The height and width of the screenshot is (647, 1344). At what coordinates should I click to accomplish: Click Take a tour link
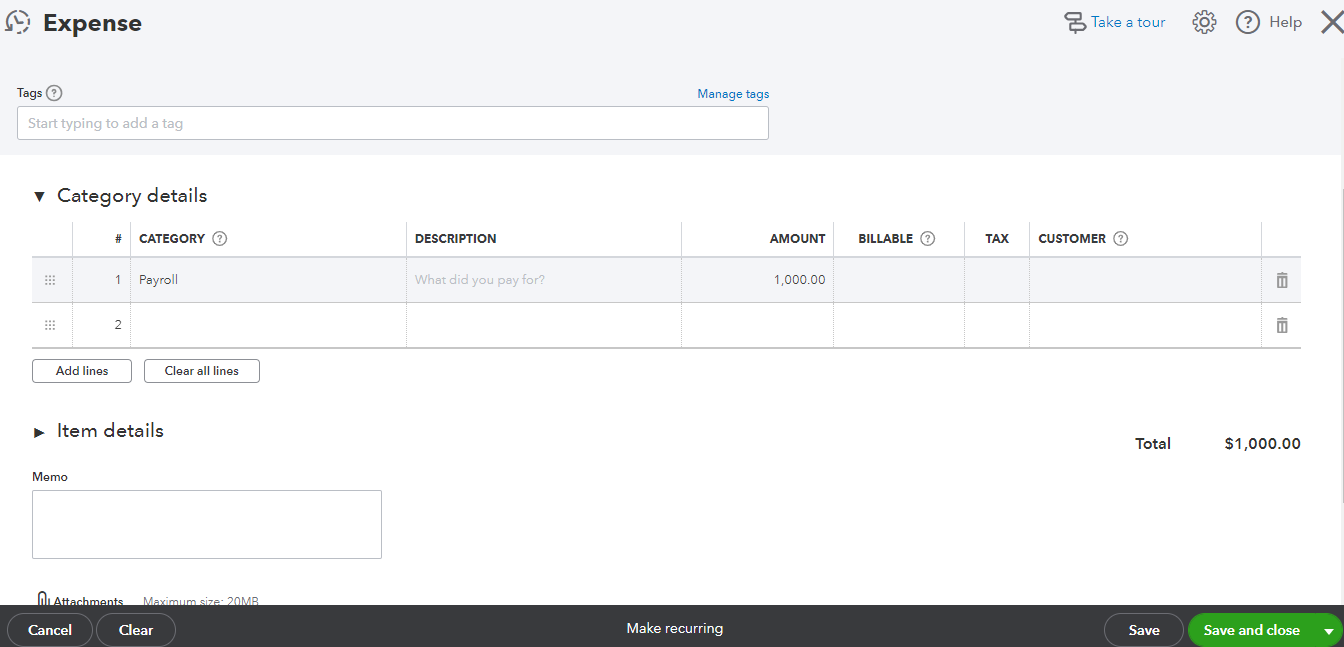coord(1127,22)
